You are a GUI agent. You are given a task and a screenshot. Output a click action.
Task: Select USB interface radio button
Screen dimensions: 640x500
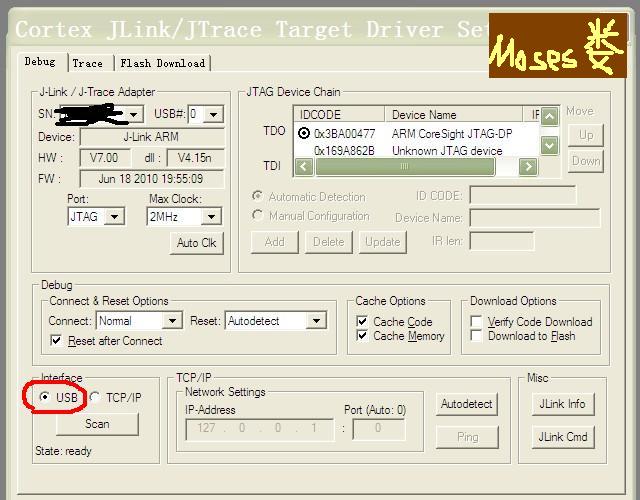pos(44,397)
